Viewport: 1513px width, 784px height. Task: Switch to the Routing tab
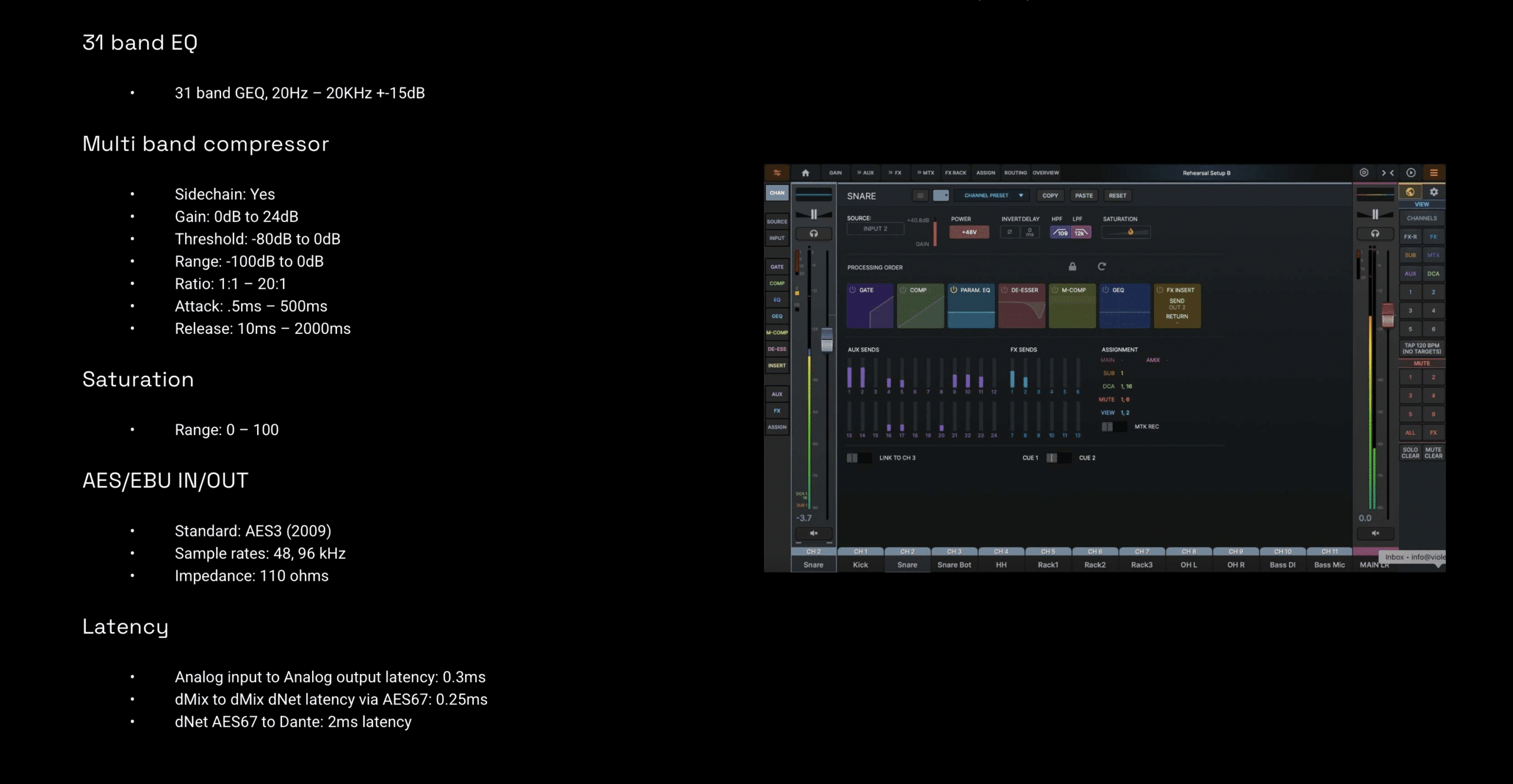[1015, 173]
